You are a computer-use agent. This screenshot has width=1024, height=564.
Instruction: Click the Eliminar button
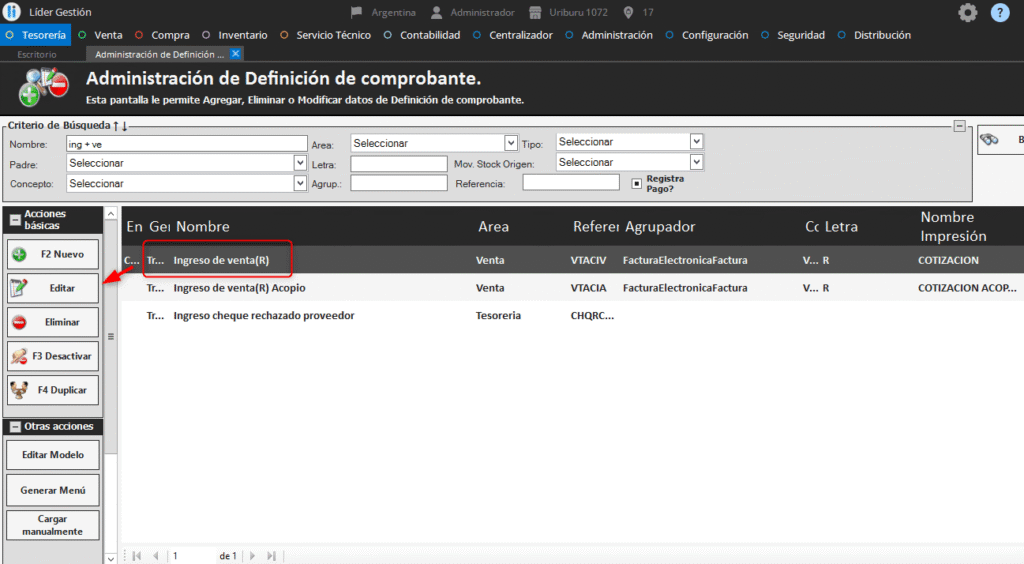coord(53,322)
